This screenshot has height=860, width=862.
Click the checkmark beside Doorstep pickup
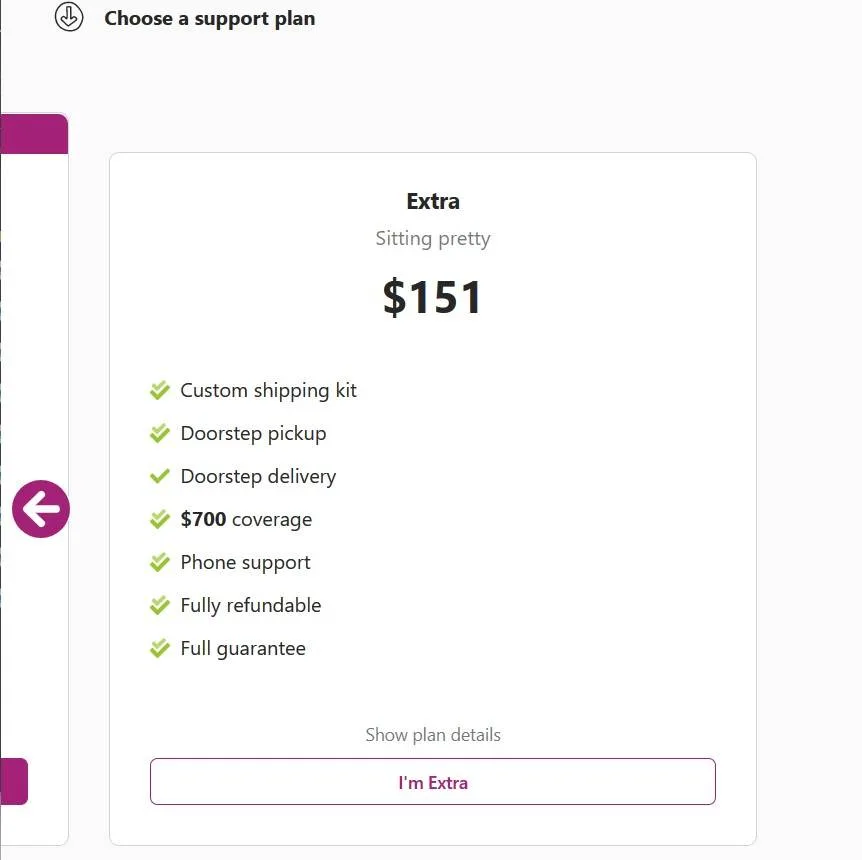[160, 433]
